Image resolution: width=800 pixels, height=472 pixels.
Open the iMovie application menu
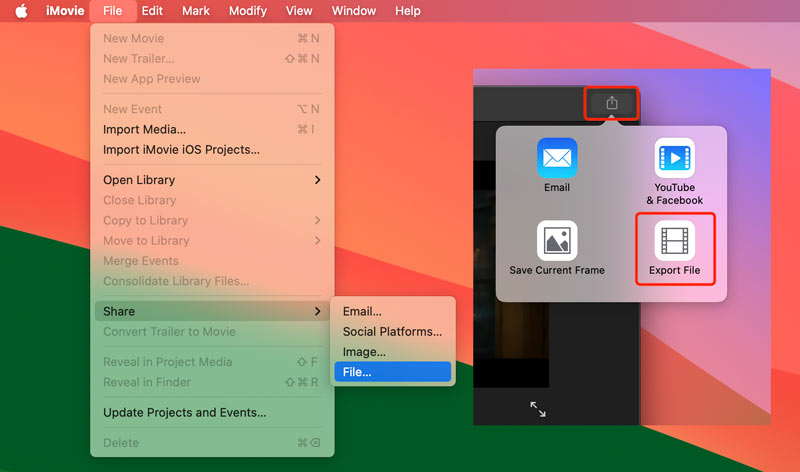tap(65, 11)
